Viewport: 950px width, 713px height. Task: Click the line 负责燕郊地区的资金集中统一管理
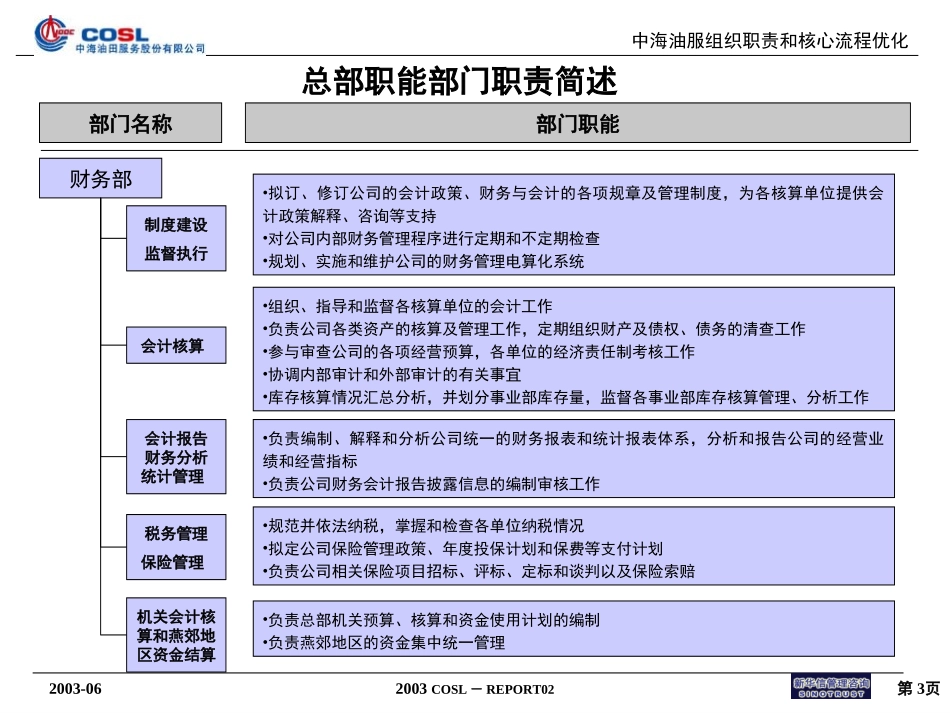point(384,643)
